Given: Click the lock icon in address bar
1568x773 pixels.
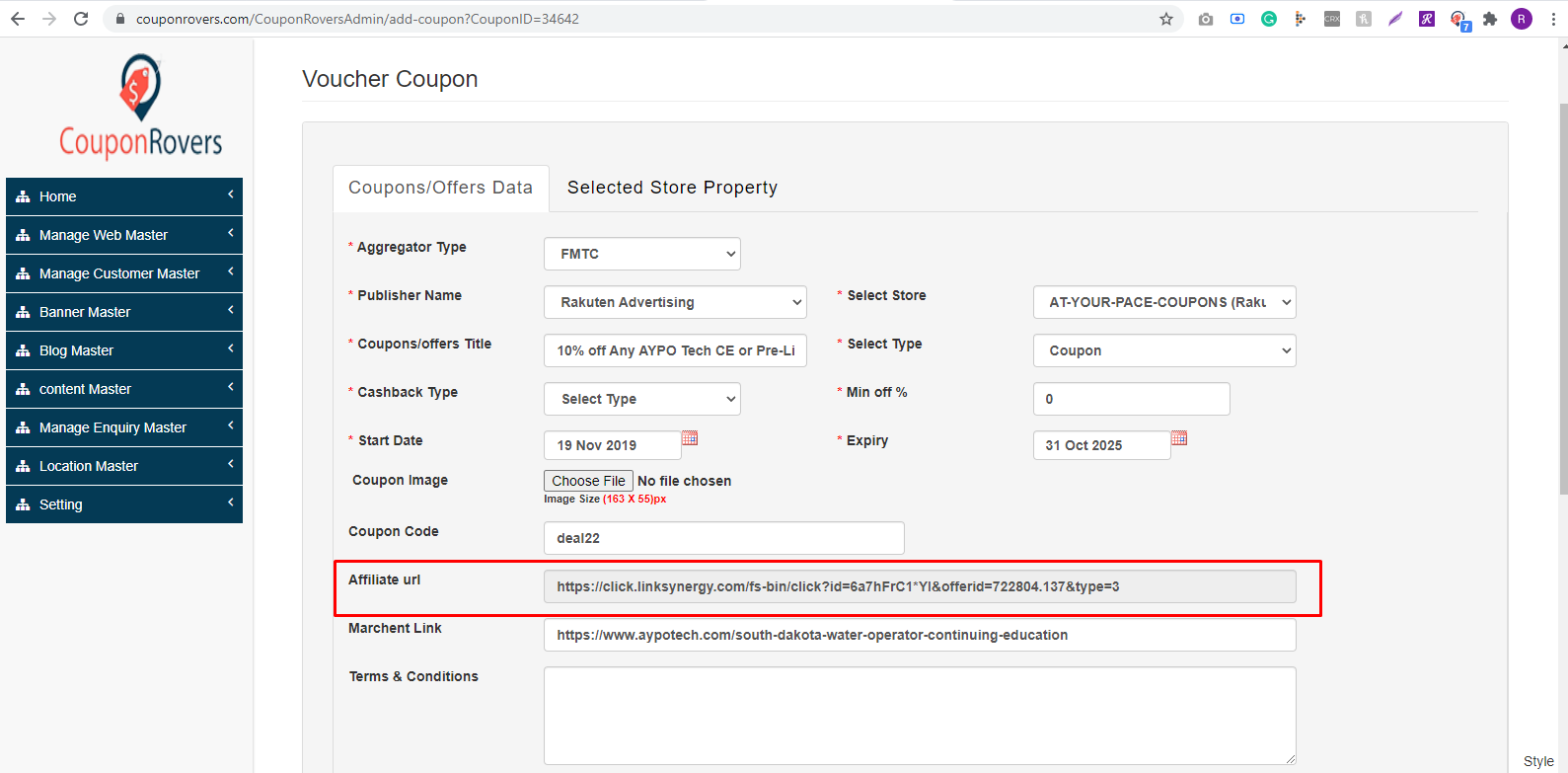Looking at the screenshot, I should click(120, 19).
